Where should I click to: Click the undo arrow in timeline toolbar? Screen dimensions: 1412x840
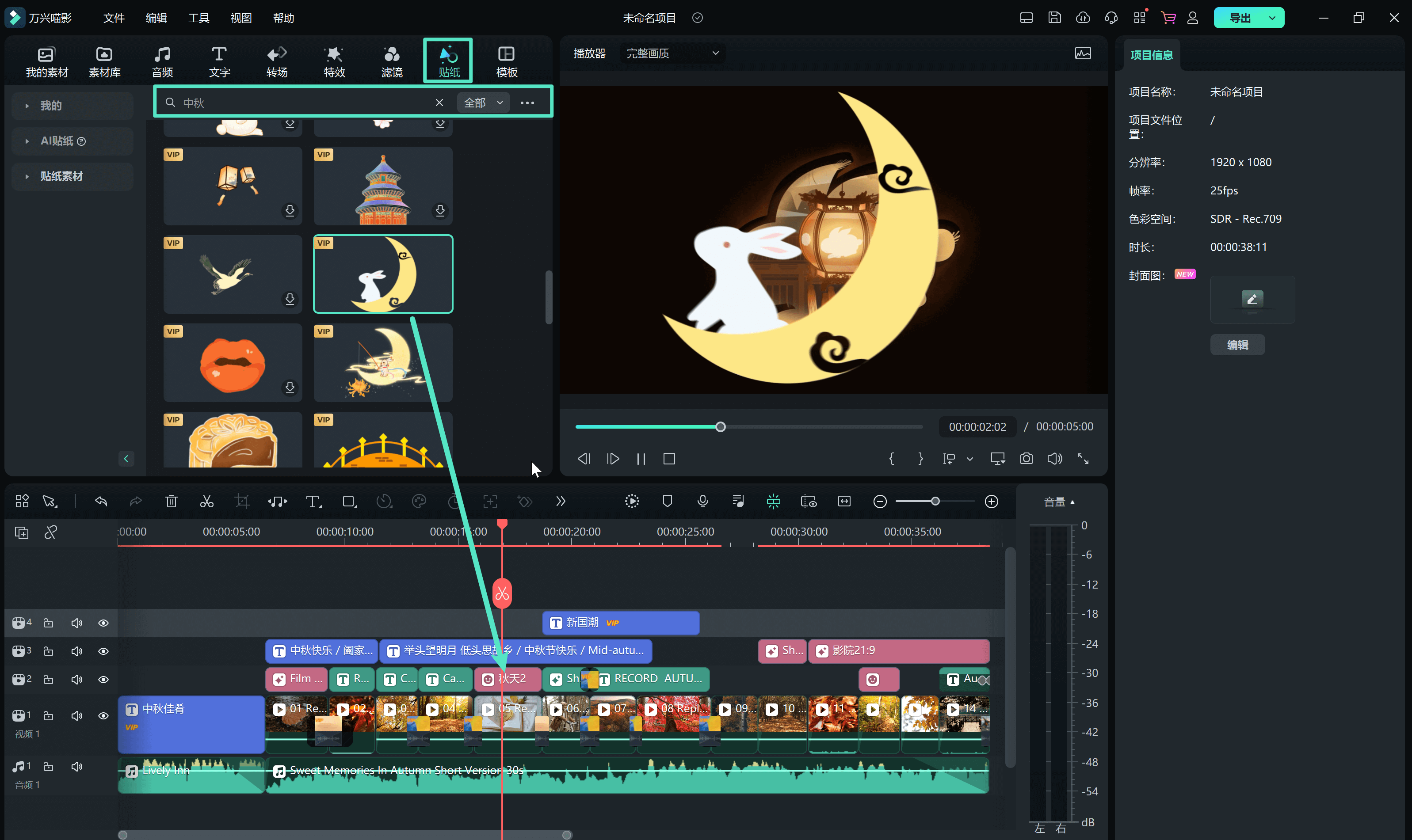101,502
